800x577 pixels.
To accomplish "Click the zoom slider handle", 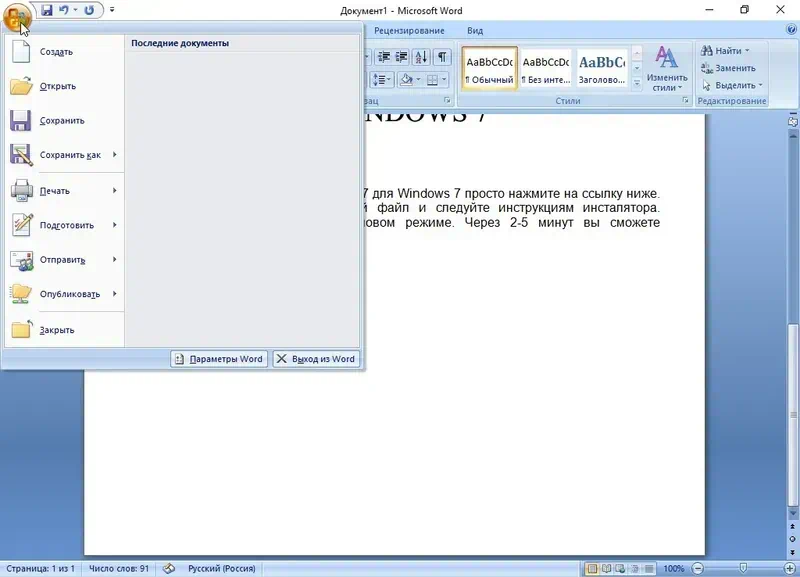I will 743,568.
